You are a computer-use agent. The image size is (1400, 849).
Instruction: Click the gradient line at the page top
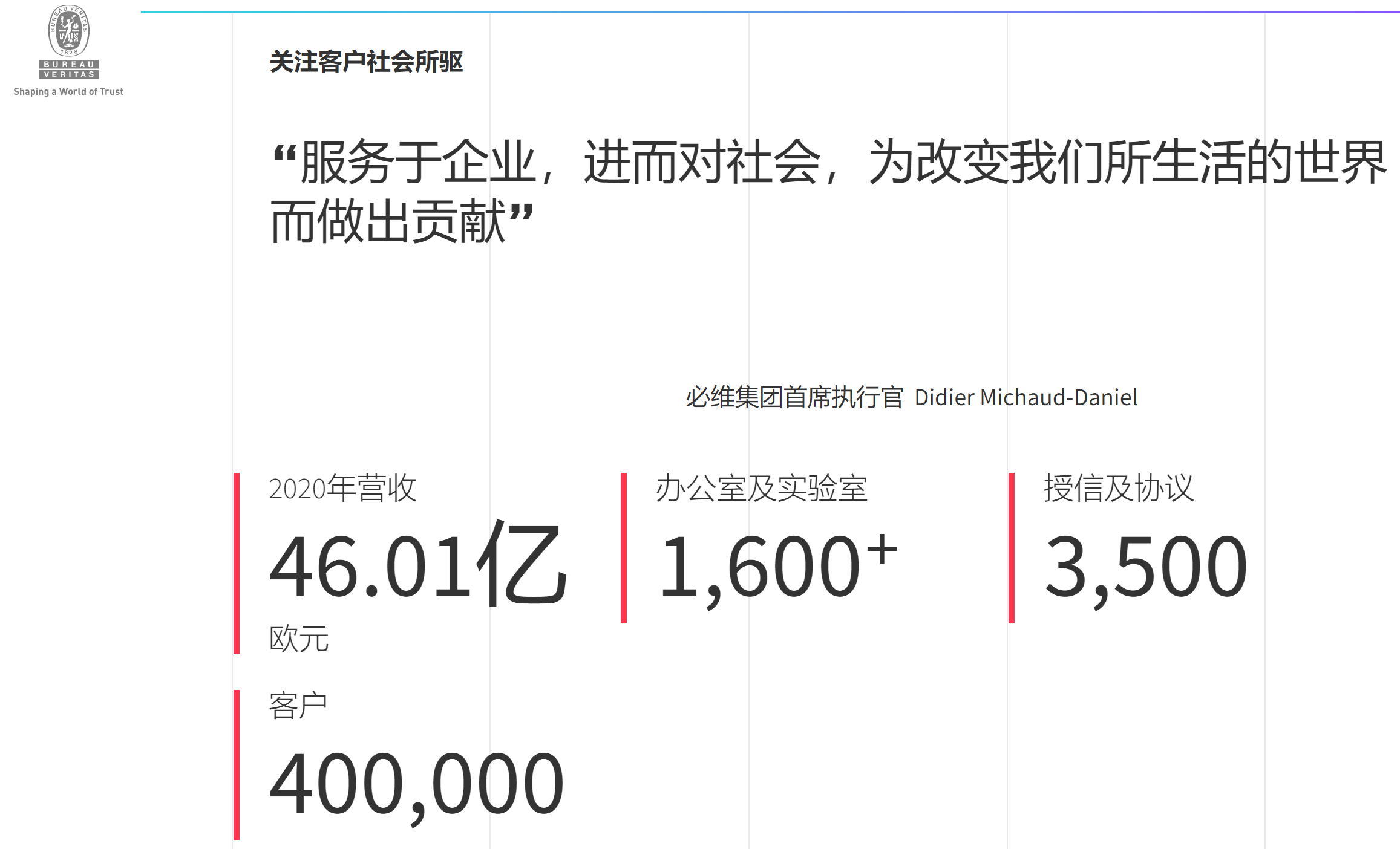click(x=768, y=11)
